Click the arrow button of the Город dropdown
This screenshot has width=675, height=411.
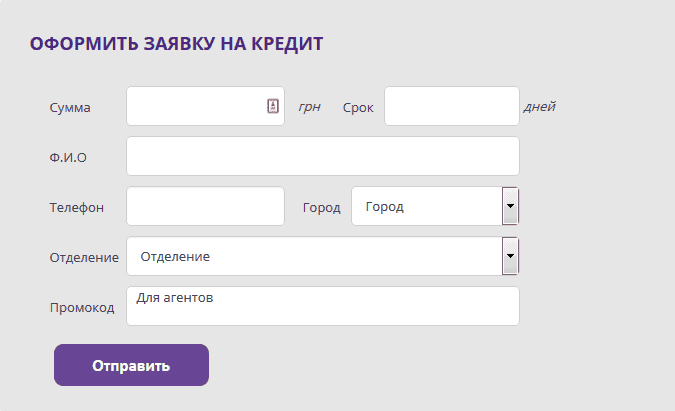point(510,206)
